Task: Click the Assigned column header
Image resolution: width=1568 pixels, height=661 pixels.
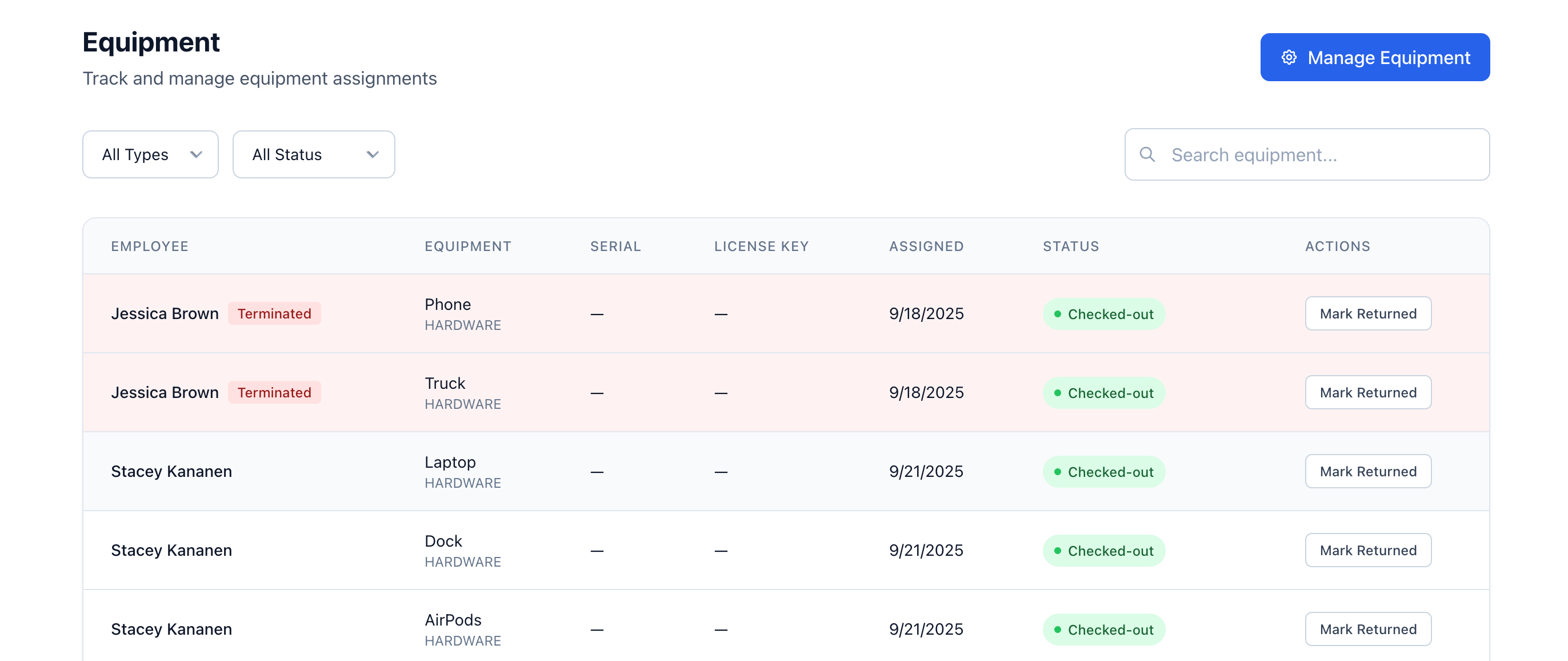Action: coord(926,246)
